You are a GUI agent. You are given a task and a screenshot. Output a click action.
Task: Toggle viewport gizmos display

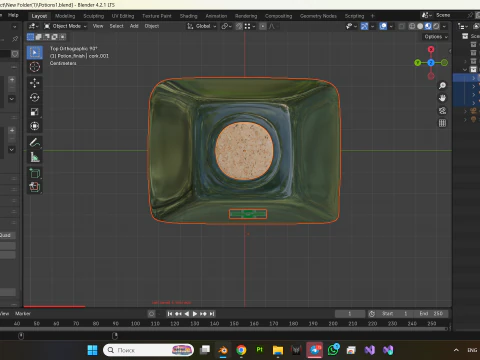pos(365,26)
